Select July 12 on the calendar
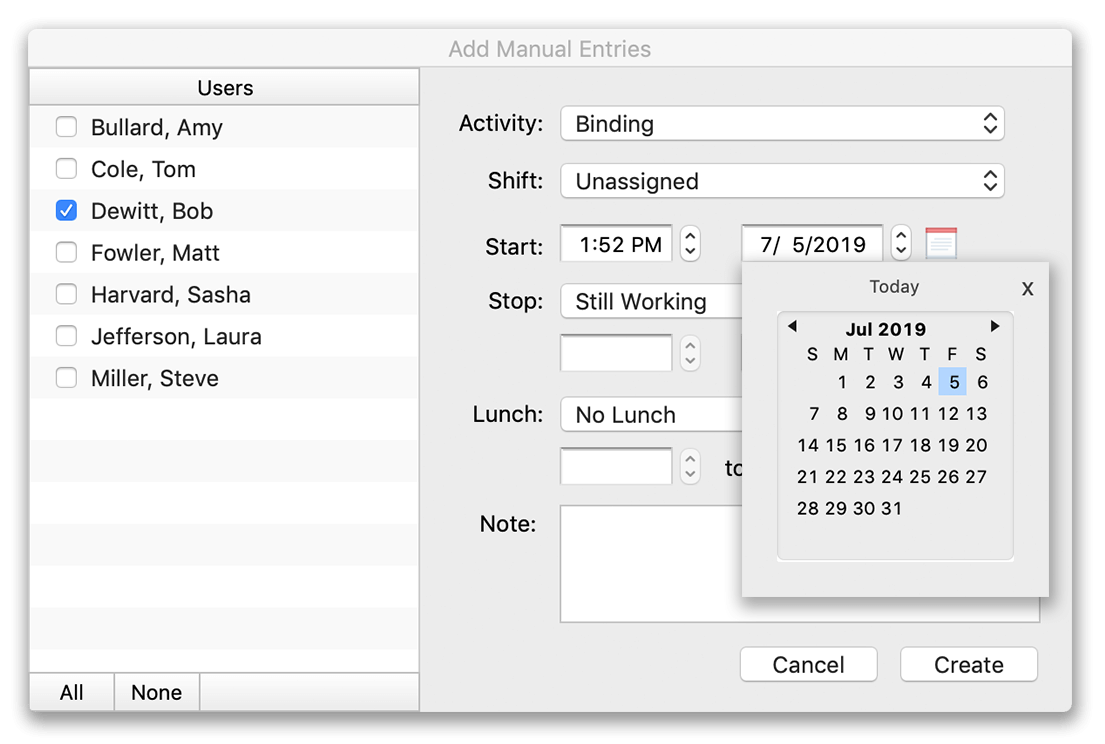 pyautogui.click(x=948, y=413)
